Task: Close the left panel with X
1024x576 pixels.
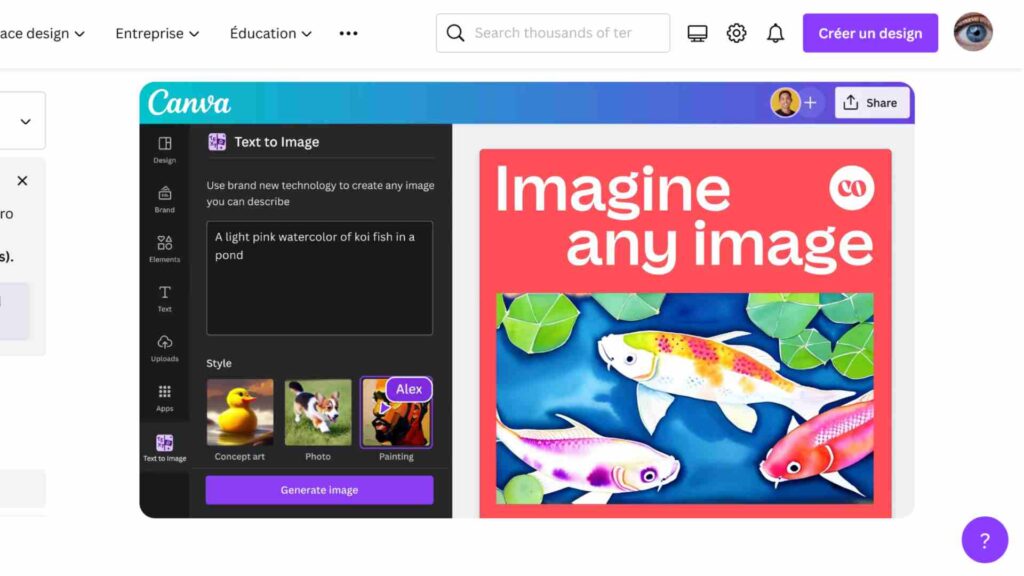Action: 22,181
